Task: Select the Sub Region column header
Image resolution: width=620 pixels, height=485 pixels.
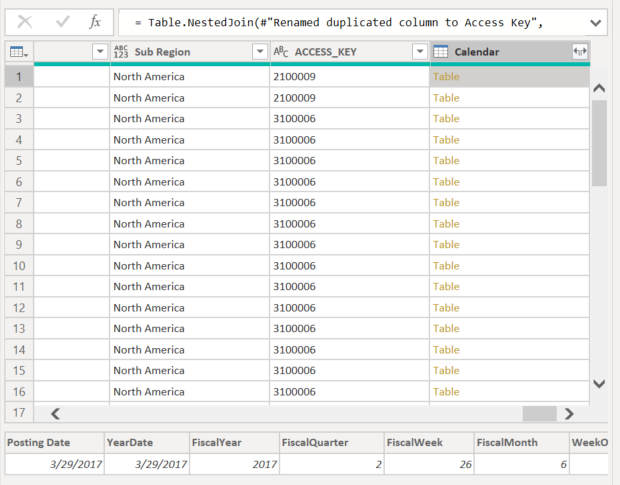Action: tap(162, 52)
